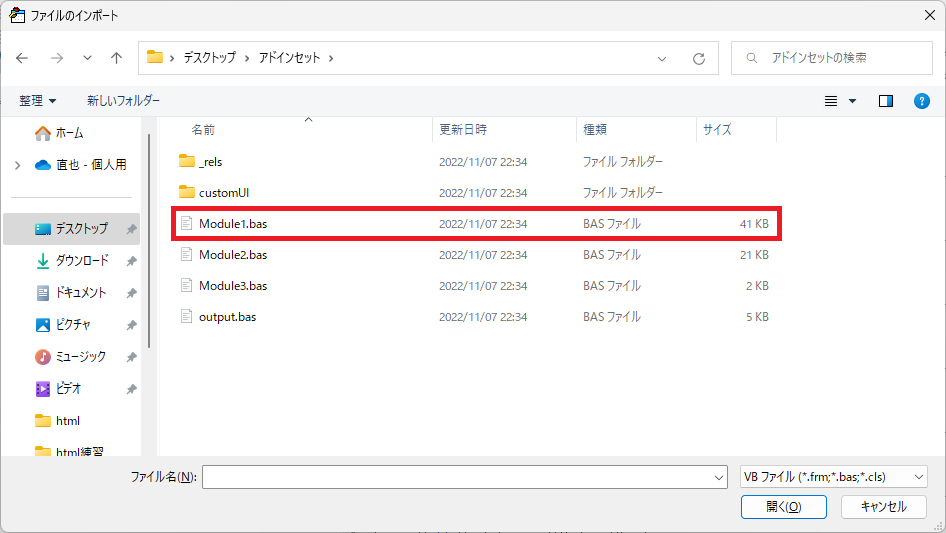Close the ファイルのインポート dialog
The height and width of the screenshot is (533, 946).
coord(930,15)
